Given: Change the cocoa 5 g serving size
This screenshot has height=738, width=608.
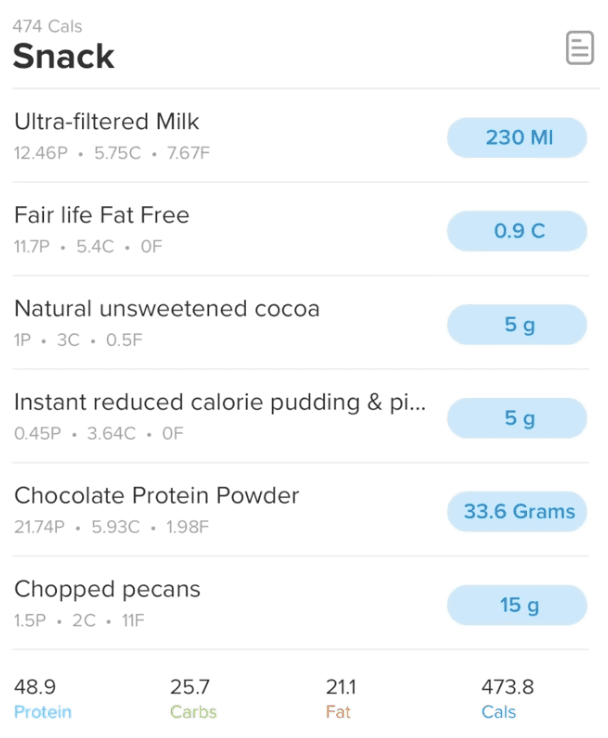Looking at the screenshot, I should (x=517, y=325).
